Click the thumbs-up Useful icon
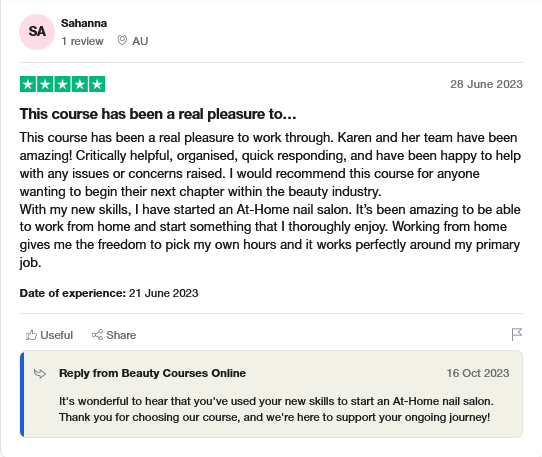Viewport: 542px width, 457px height. tap(31, 335)
